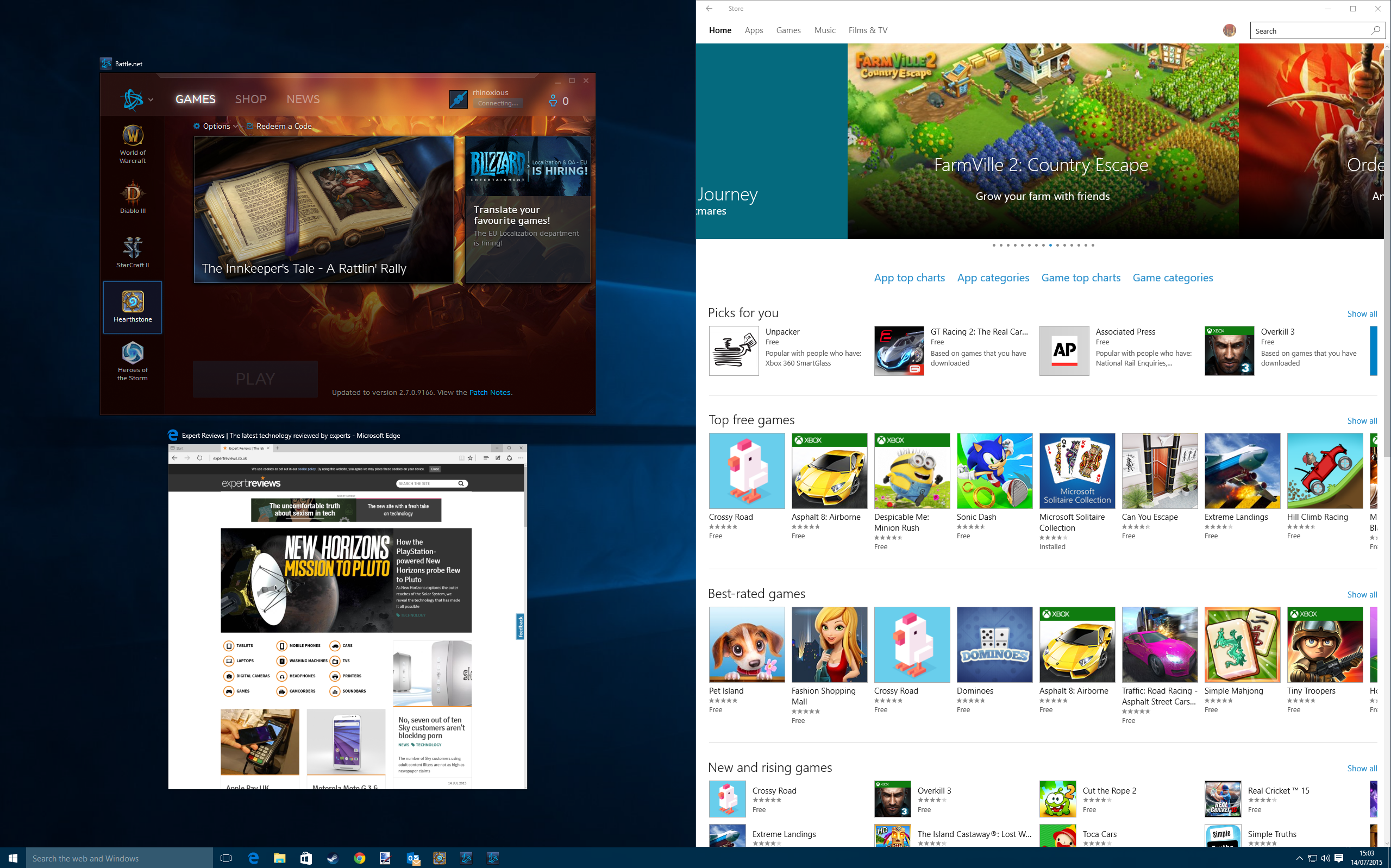Open Outlook from the taskbar
Screen dimensions: 1391x868
tap(413, 858)
